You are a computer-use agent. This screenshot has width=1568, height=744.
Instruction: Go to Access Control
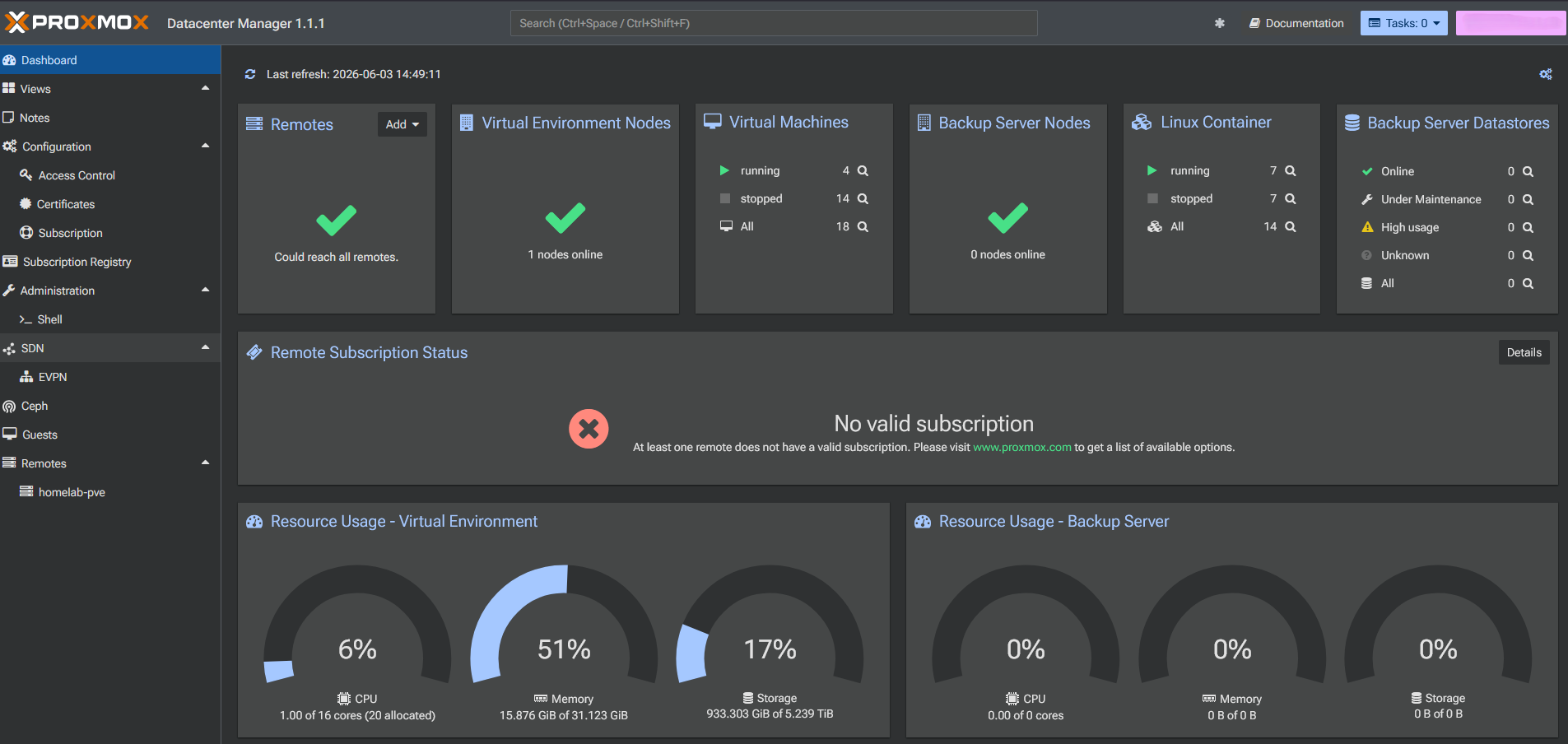(110, 175)
